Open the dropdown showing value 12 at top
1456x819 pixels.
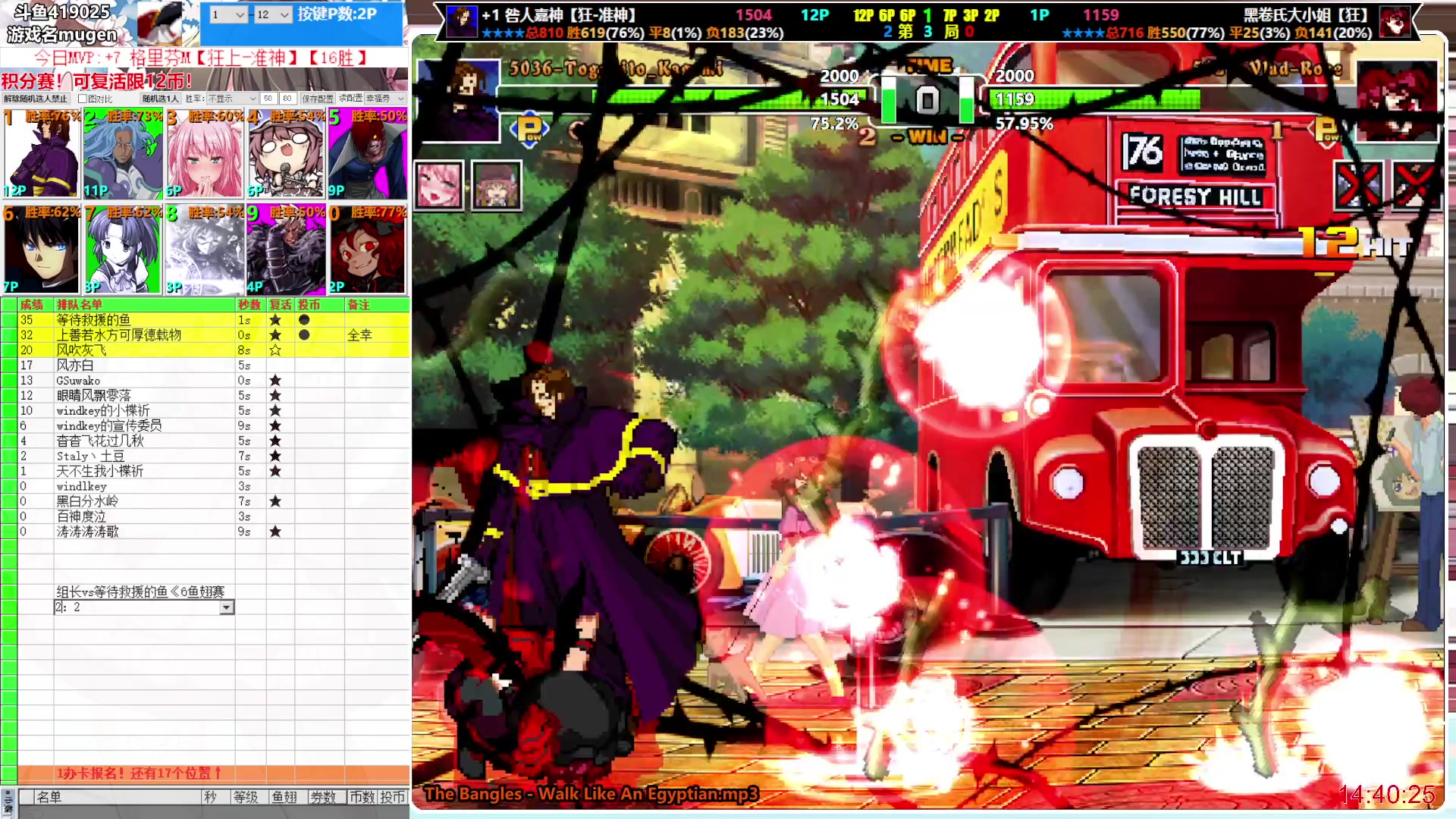click(x=273, y=14)
